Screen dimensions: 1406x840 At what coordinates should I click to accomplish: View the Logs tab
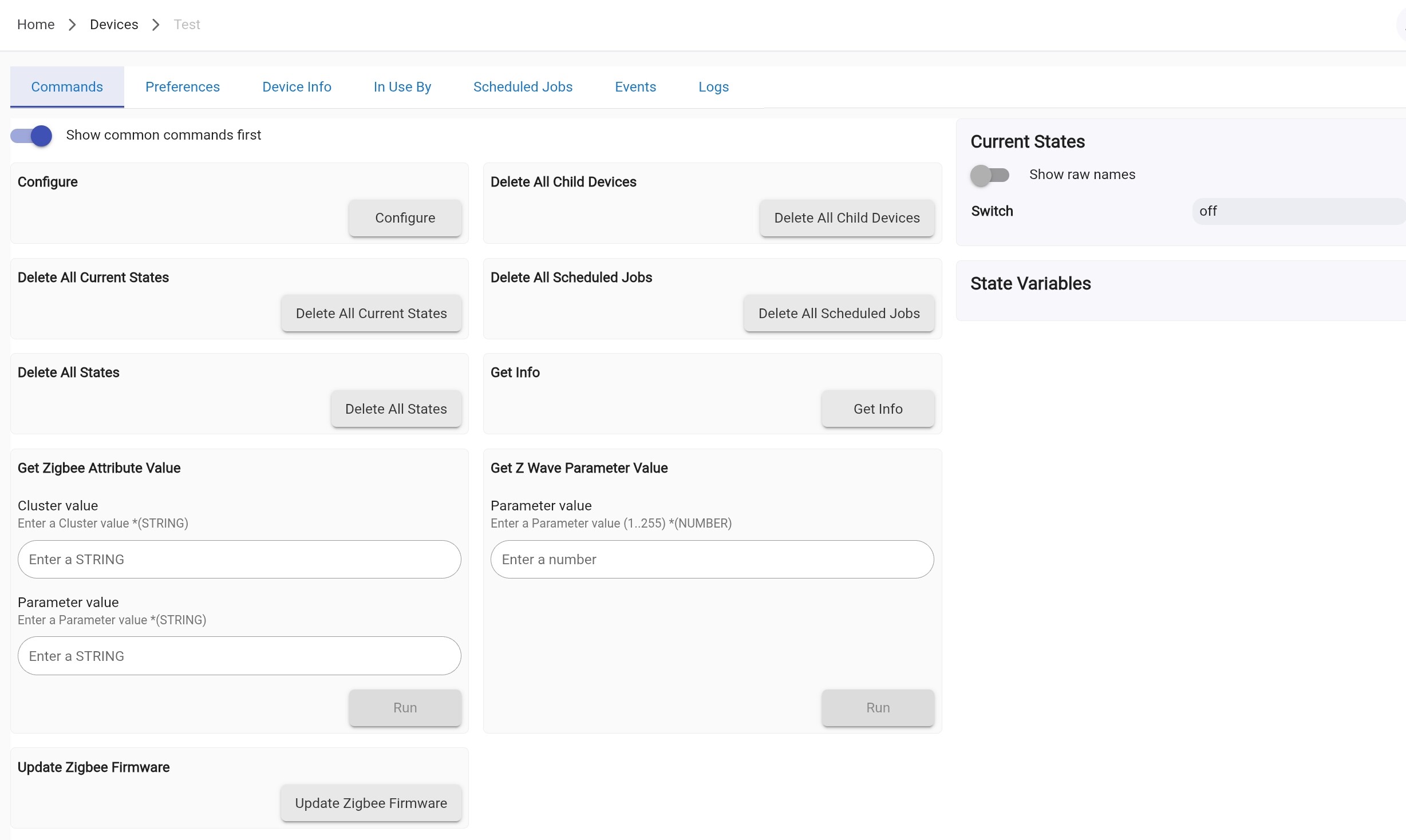pyautogui.click(x=713, y=87)
